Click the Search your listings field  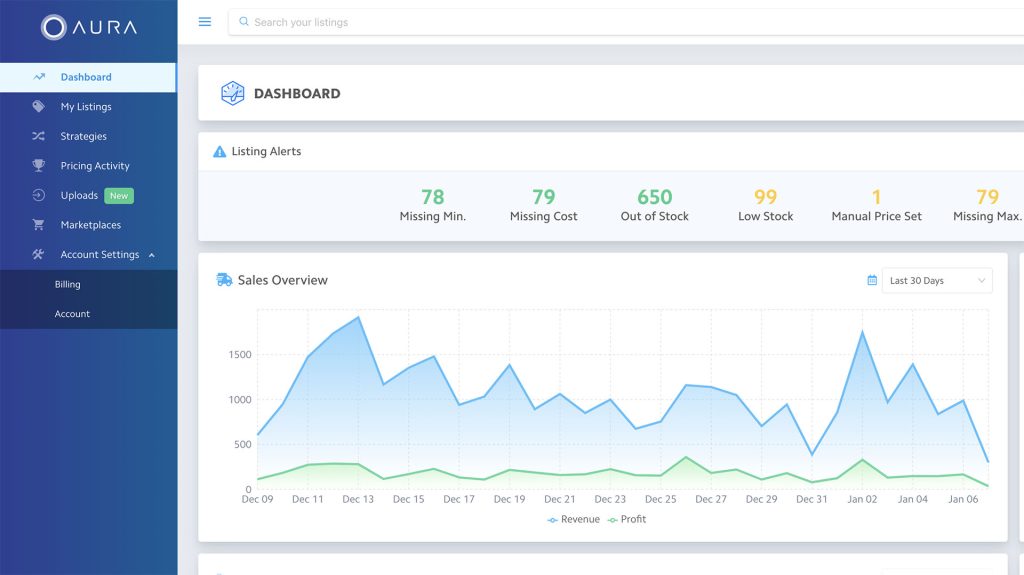[626, 22]
